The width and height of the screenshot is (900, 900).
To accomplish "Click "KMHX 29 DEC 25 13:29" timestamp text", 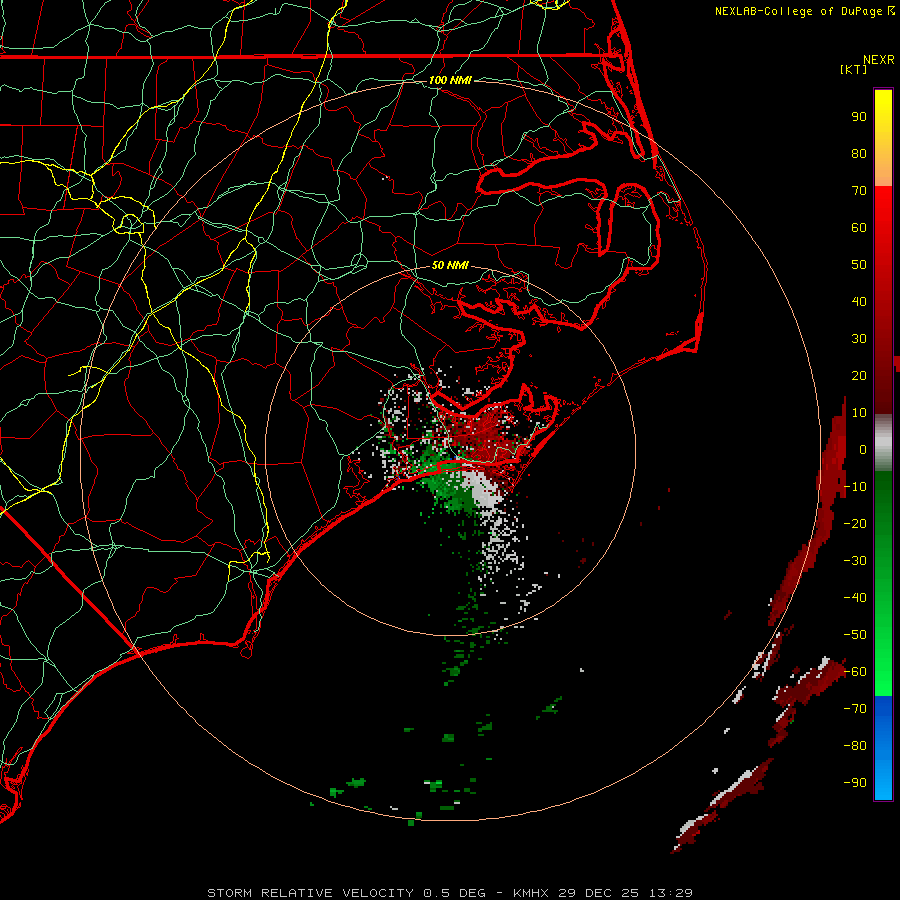I will point(603,893).
